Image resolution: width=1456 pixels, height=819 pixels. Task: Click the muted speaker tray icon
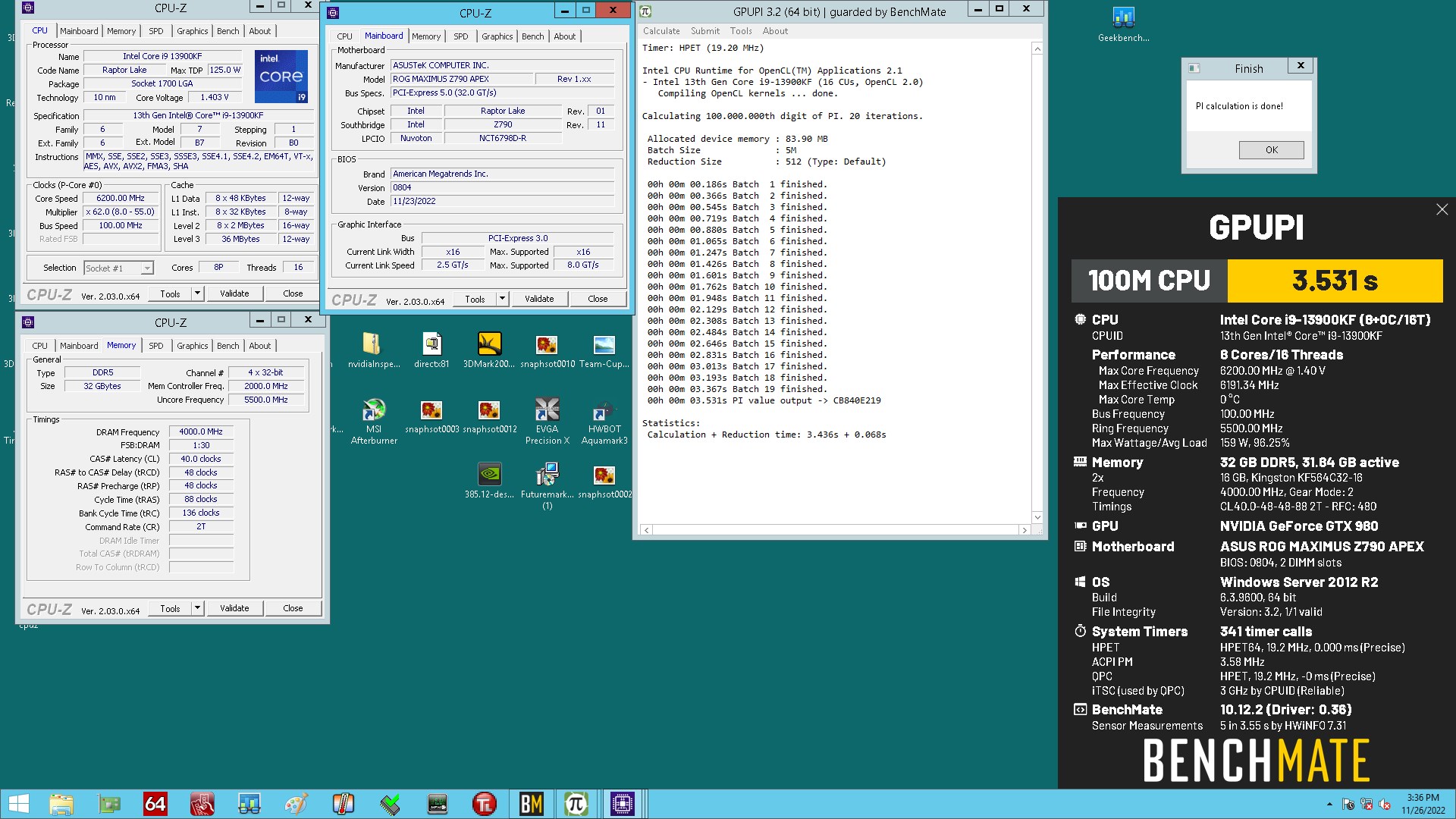coord(1385,805)
